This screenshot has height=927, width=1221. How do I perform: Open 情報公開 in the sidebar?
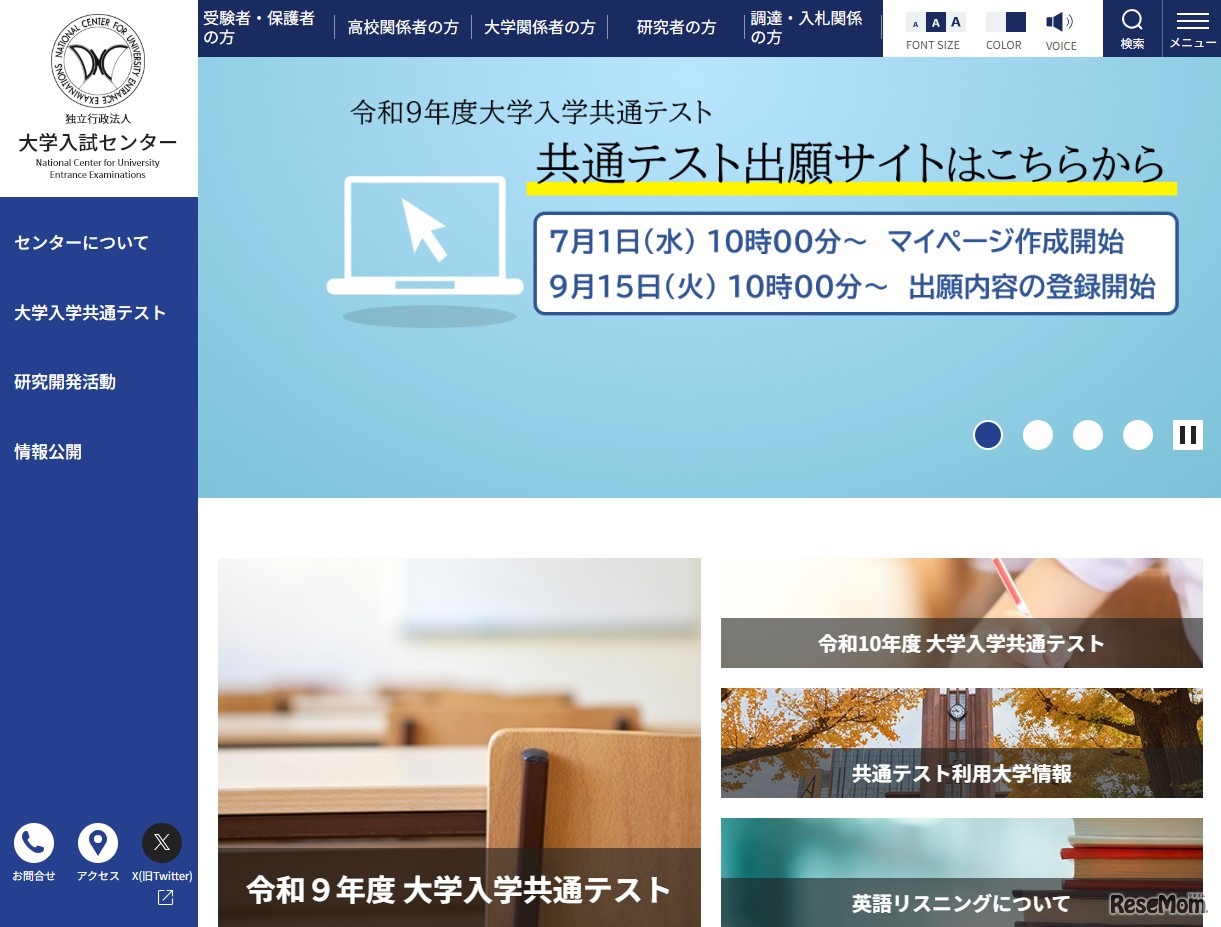[48, 452]
